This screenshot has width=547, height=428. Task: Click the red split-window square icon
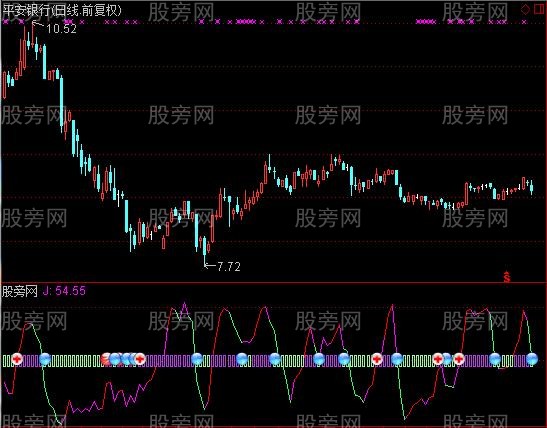[539, 9]
